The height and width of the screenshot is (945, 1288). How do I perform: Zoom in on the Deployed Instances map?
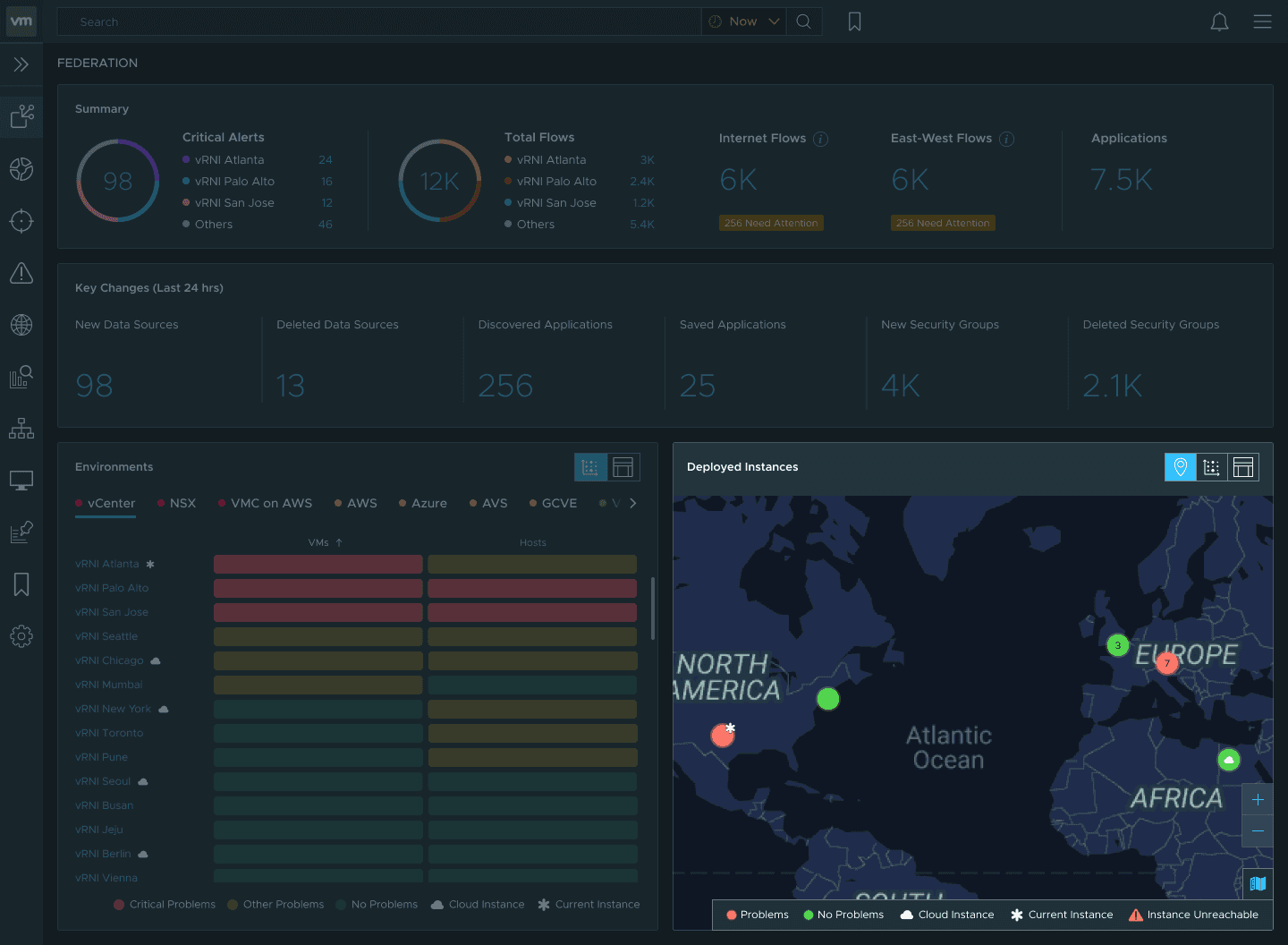[x=1258, y=799]
